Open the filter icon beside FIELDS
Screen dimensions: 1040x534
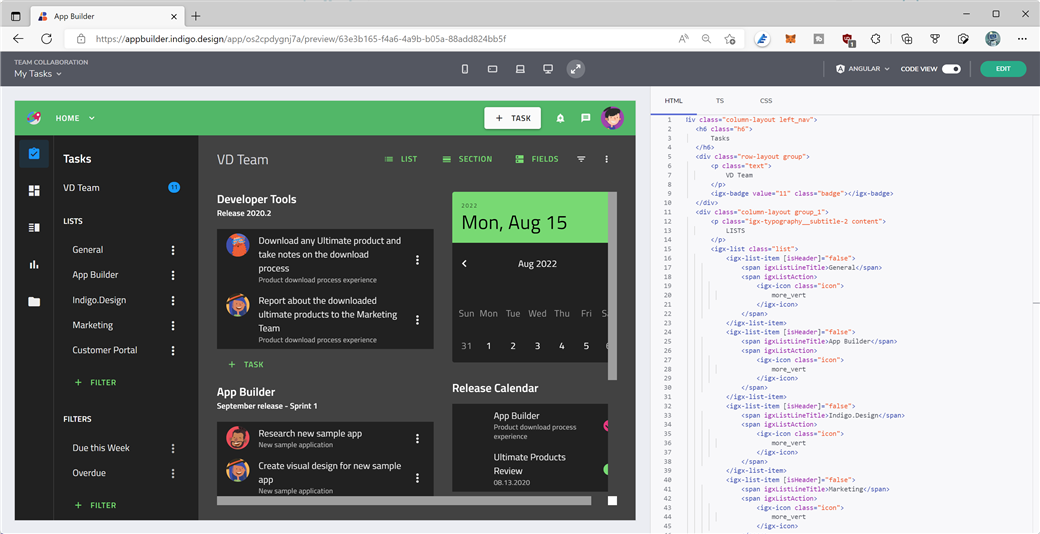pos(581,159)
